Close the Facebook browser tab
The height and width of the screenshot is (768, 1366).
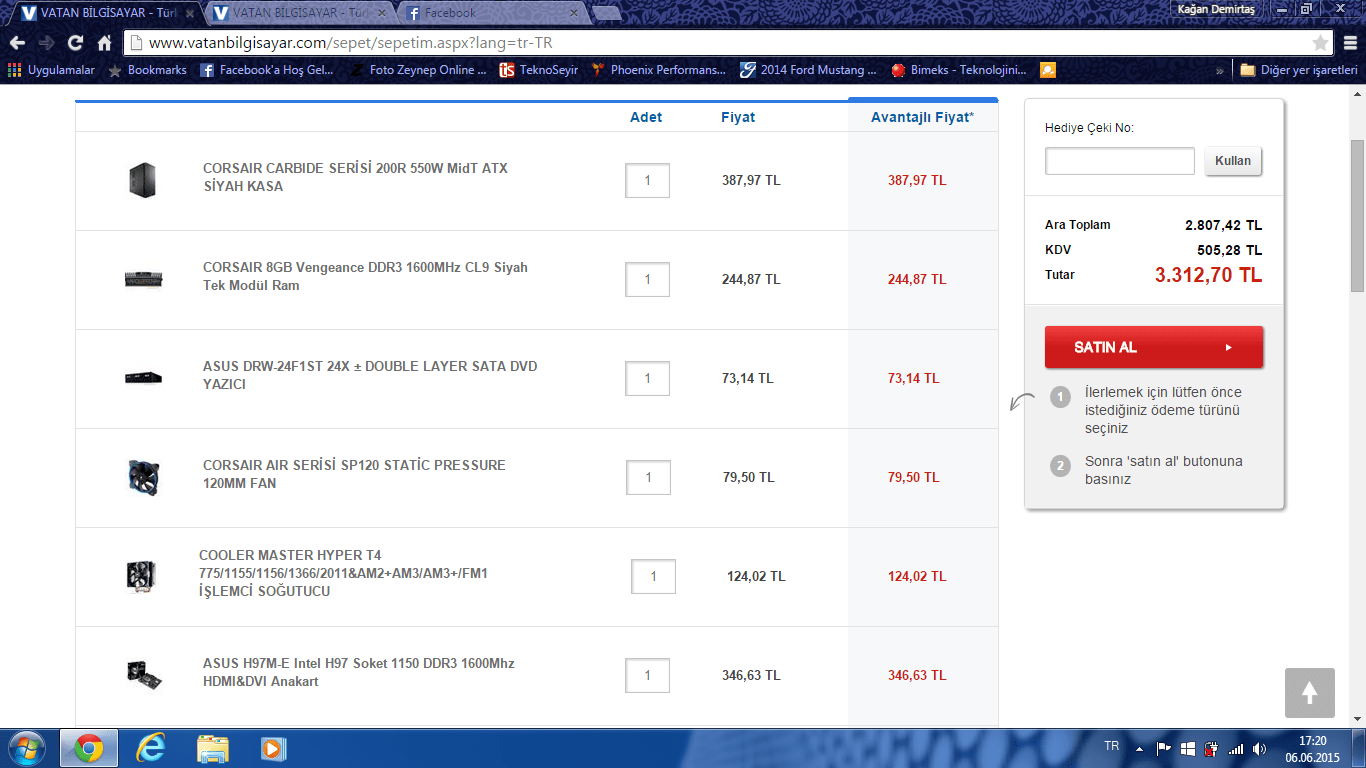point(574,13)
